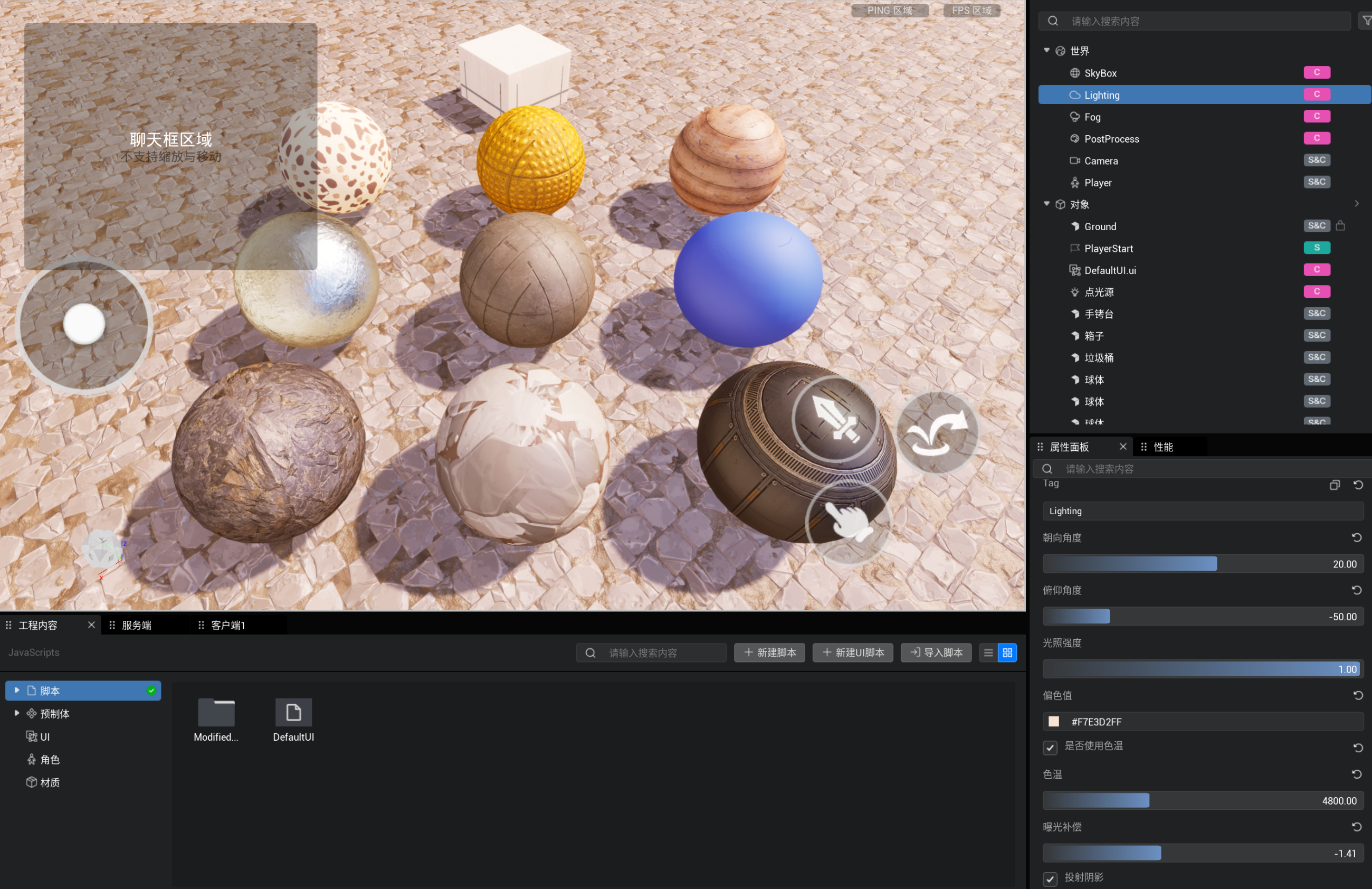Collapse the 对象 tree node

[x=1046, y=204]
